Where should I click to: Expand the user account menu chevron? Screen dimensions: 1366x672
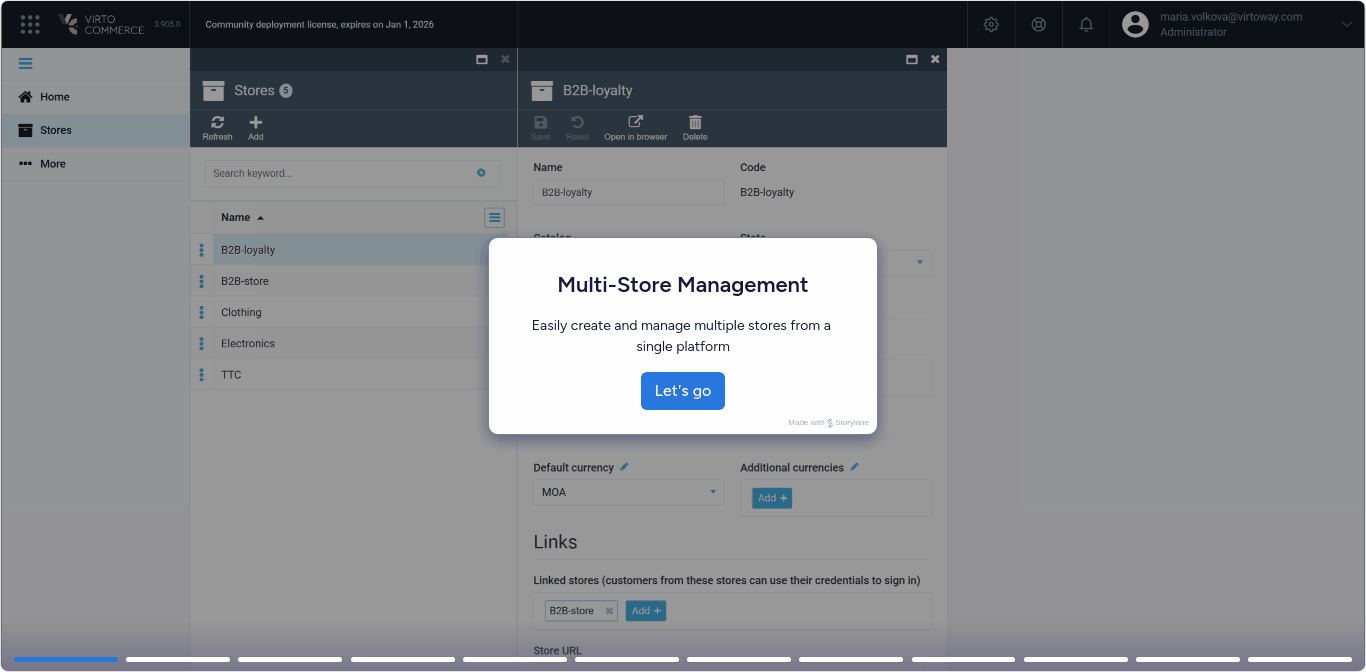(x=1346, y=24)
